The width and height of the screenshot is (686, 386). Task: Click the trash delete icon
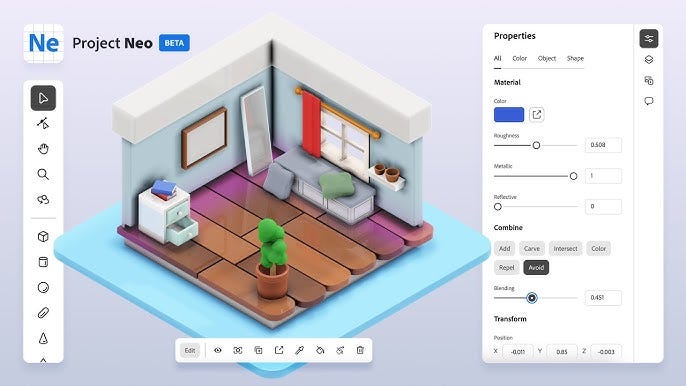pos(360,350)
